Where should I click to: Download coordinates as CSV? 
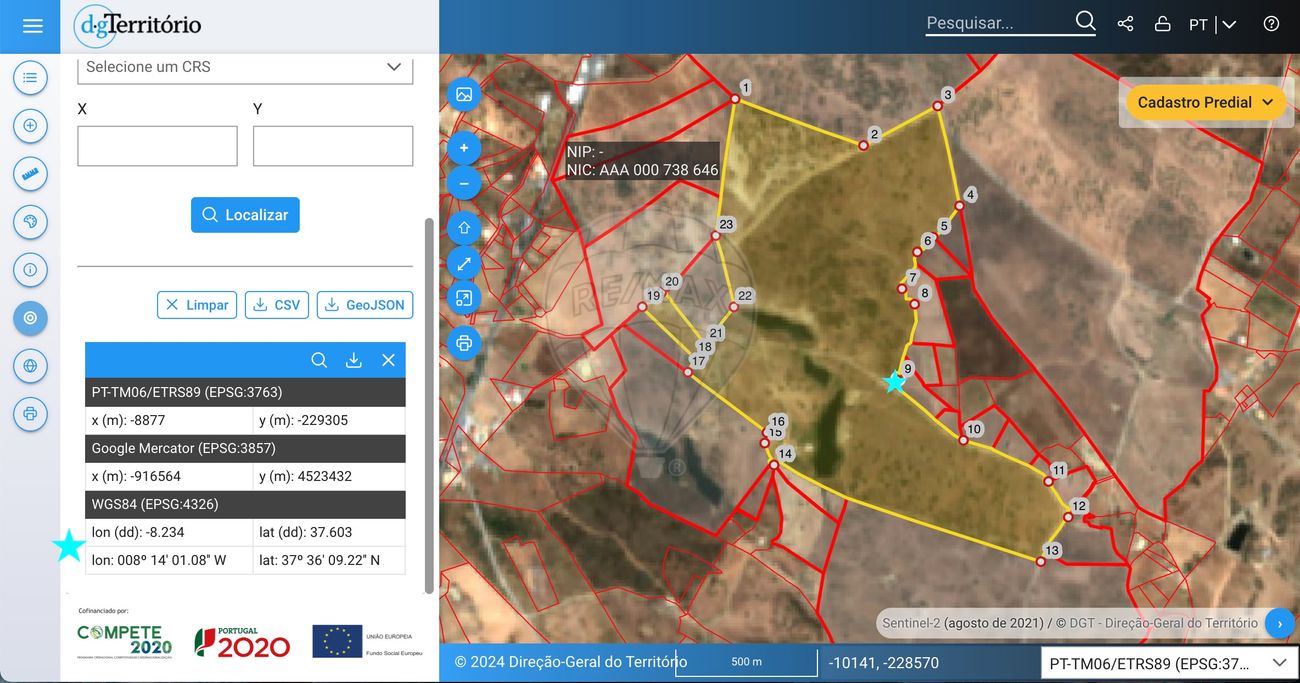[277, 305]
